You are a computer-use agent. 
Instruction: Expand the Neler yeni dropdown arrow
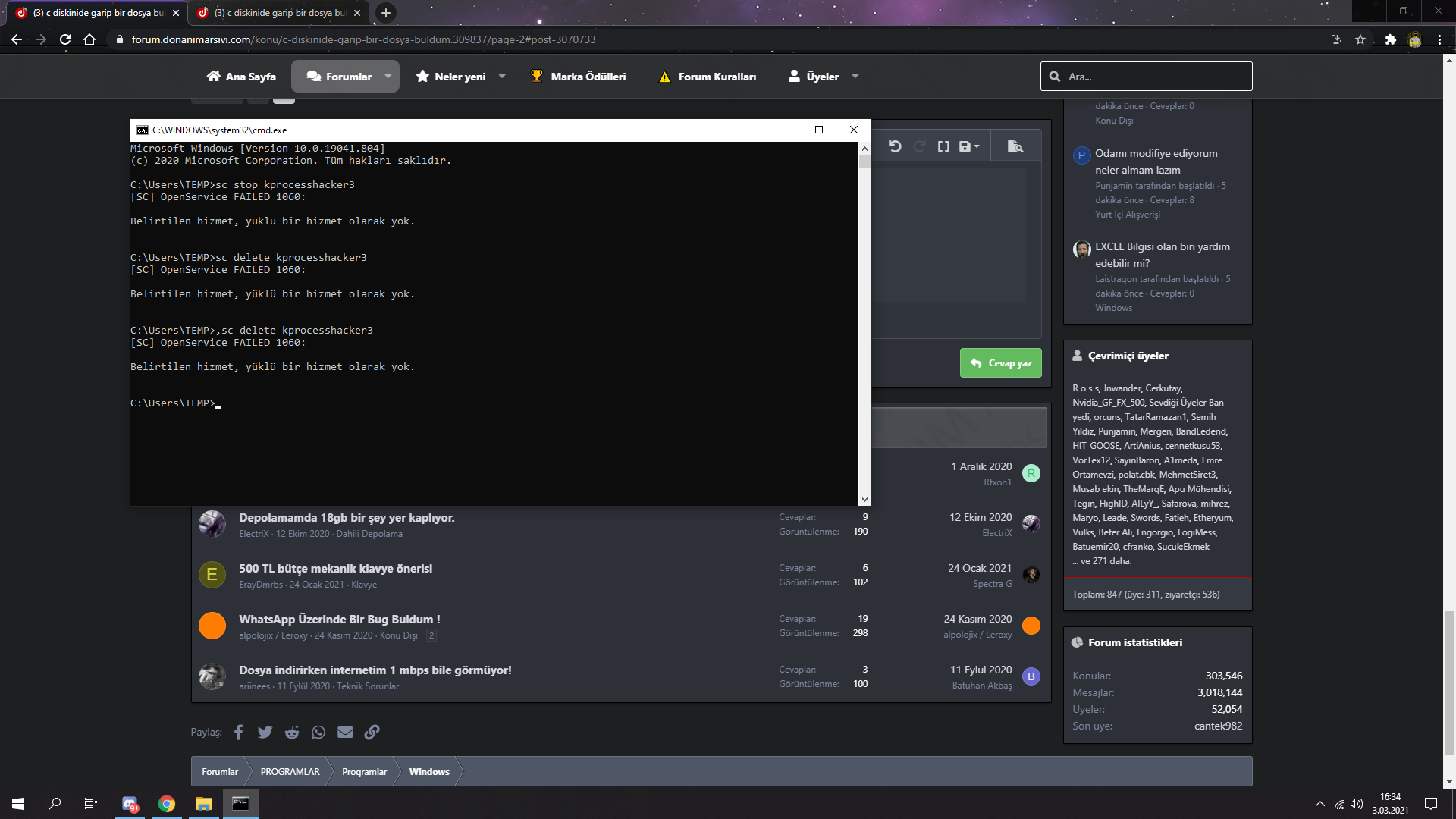tap(502, 76)
